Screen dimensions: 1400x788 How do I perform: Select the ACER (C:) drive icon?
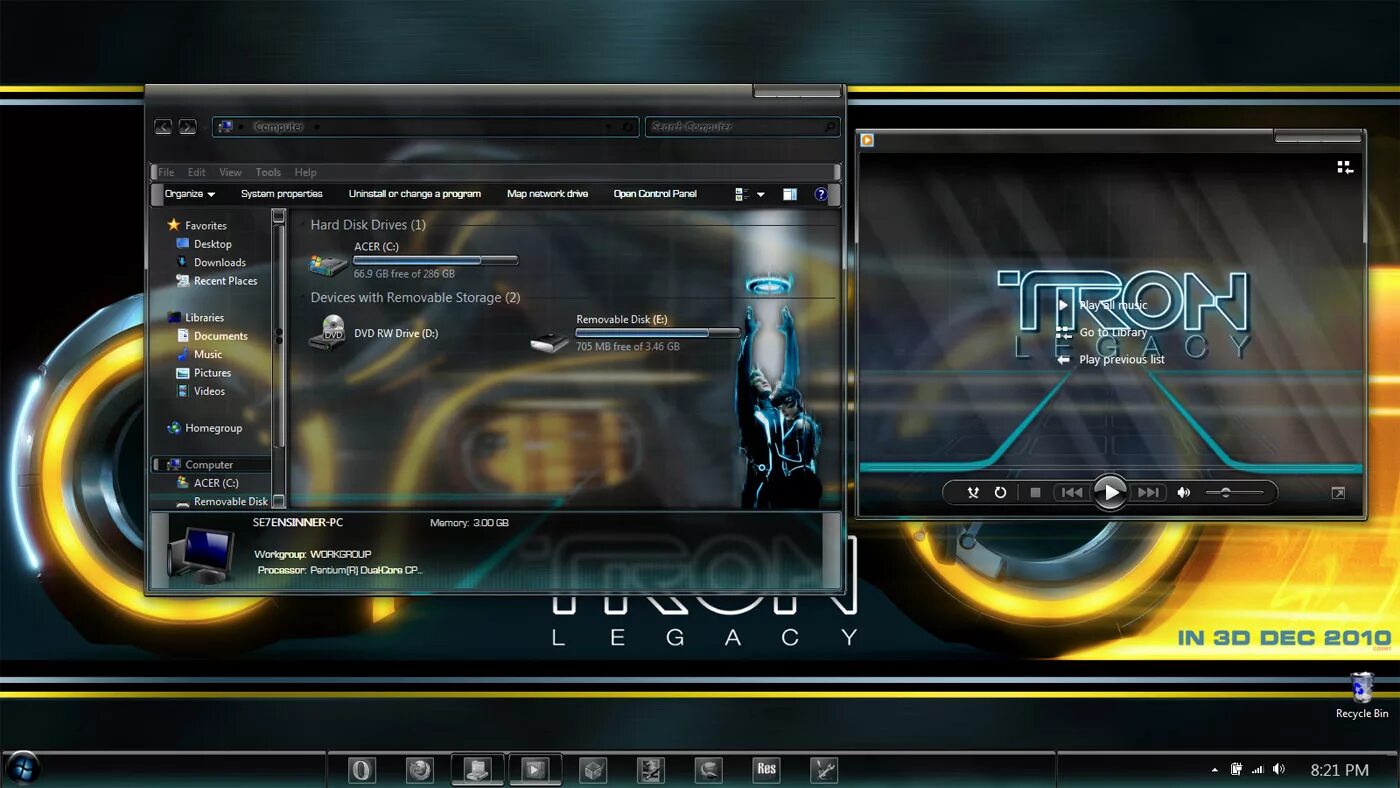(328, 264)
